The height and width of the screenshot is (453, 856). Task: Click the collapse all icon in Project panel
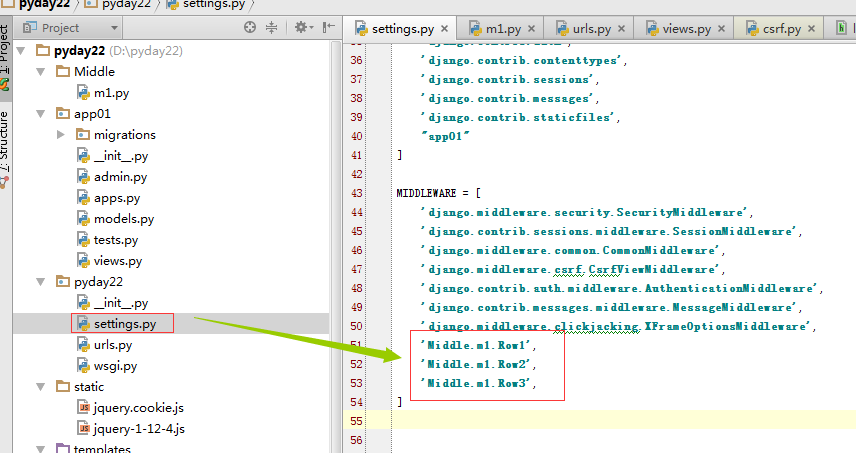coord(270,28)
